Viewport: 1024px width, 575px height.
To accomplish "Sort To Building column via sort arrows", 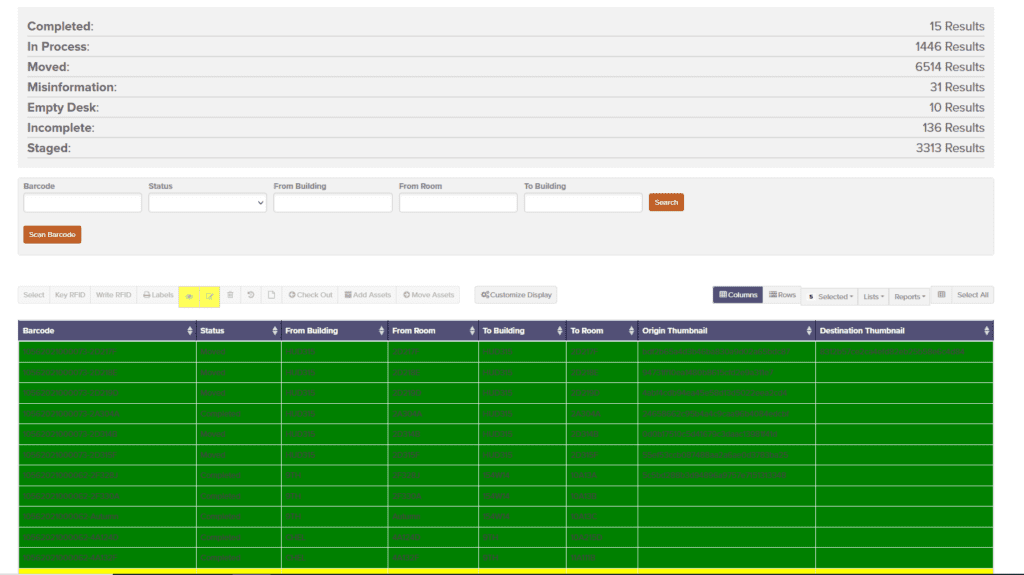I will (x=560, y=331).
